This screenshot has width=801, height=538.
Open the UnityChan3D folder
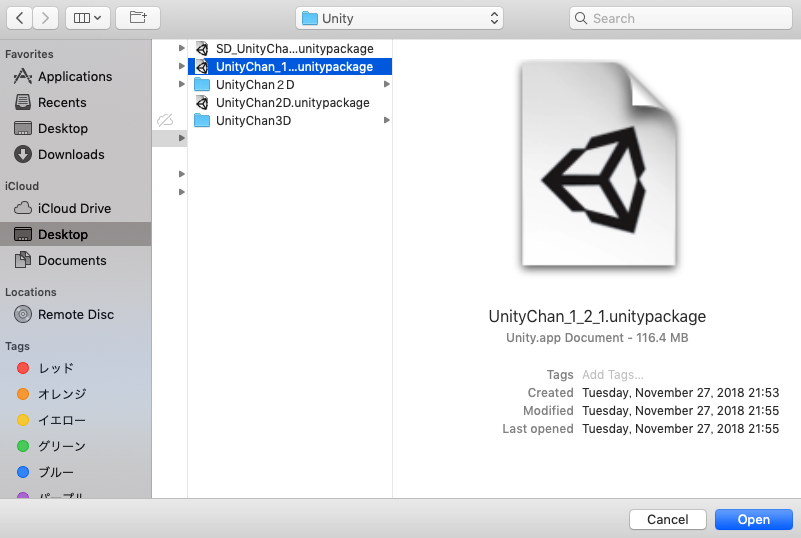(253, 121)
